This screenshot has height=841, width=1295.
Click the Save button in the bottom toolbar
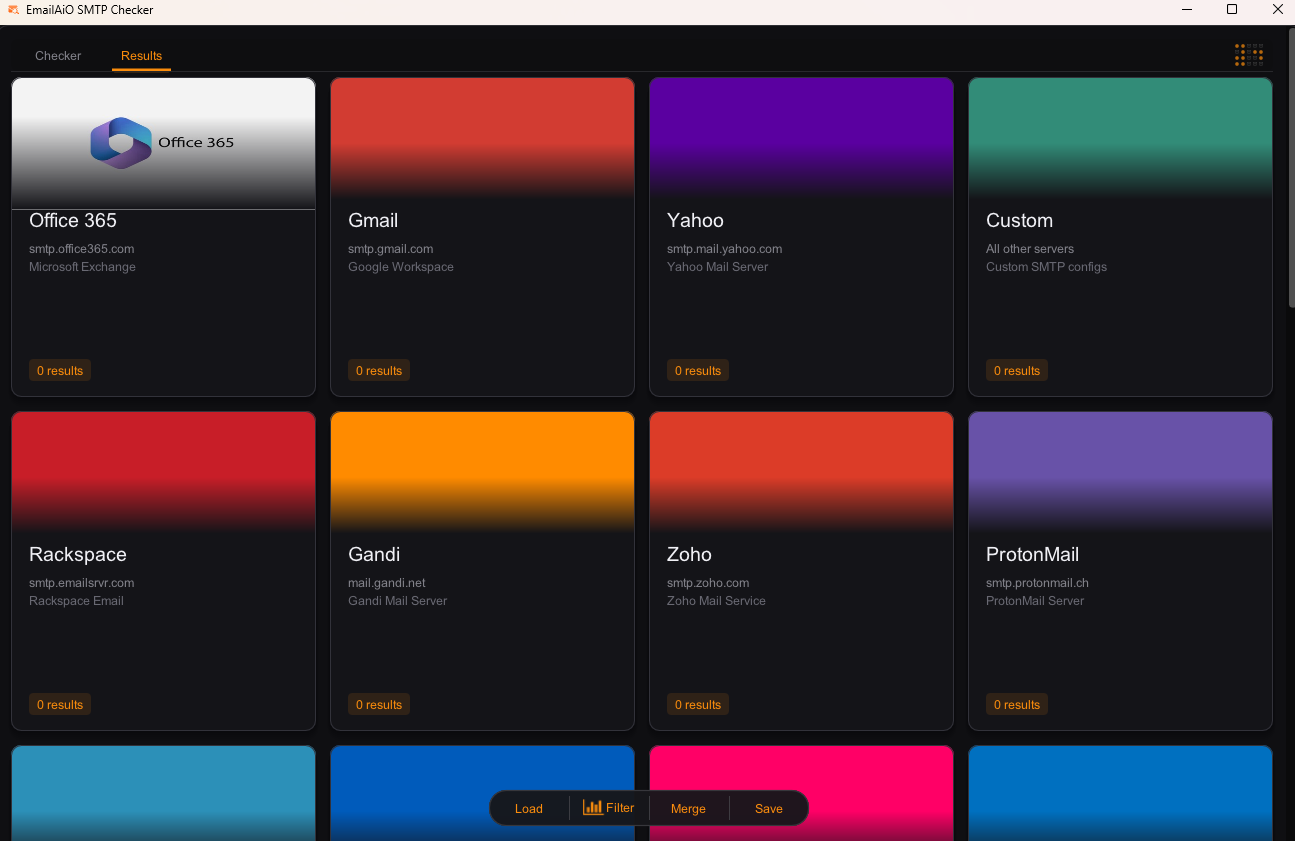768,808
